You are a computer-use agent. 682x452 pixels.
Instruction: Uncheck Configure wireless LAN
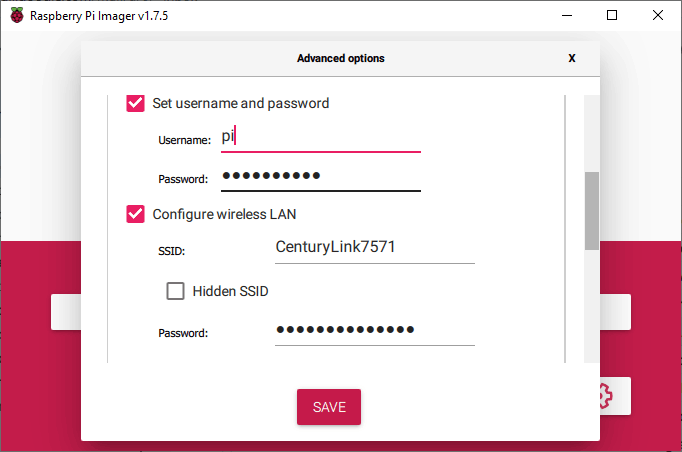pos(135,214)
